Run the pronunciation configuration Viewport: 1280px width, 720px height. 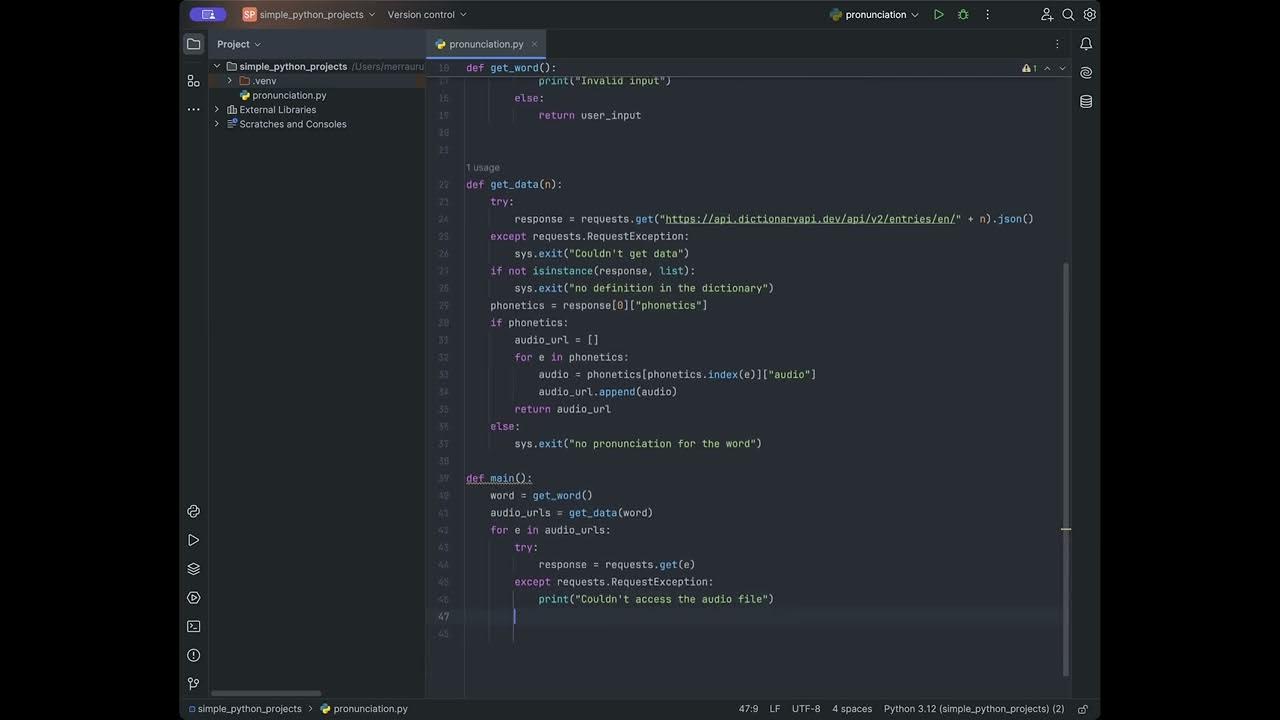938,15
